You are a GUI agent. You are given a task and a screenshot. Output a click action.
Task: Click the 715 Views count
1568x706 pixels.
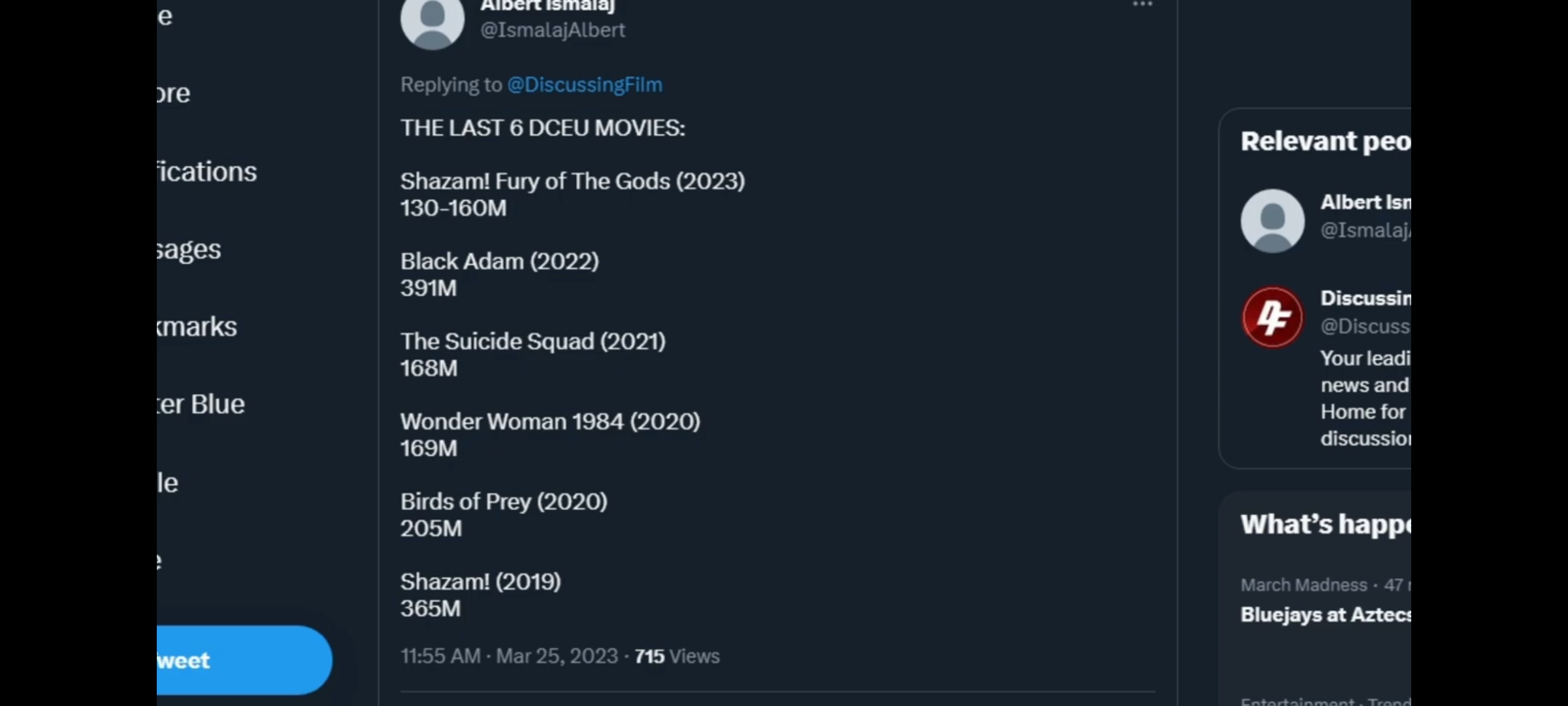pos(677,656)
